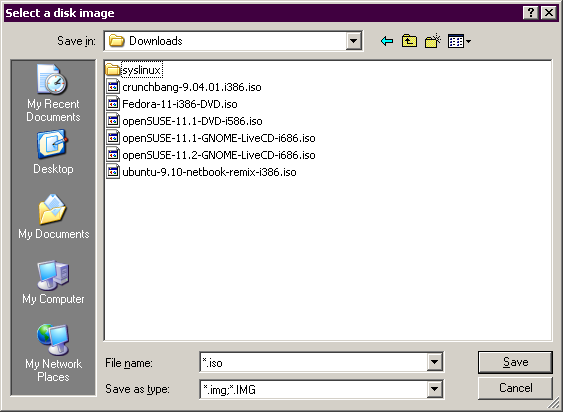
Task: Go up one folder level
Action: tap(409, 41)
